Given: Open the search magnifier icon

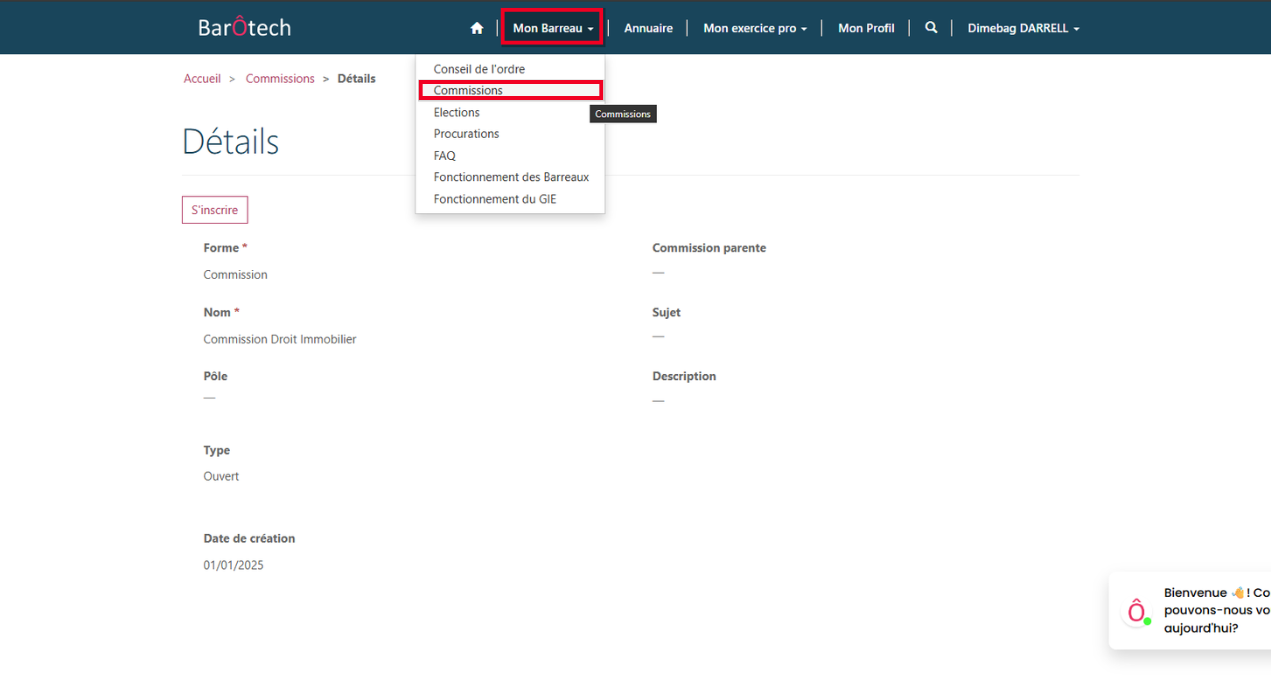Looking at the screenshot, I should point(931,28).
